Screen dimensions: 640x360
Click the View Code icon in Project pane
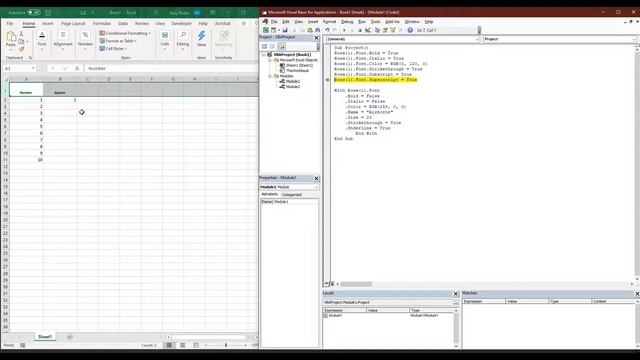(x=264, y=47)
